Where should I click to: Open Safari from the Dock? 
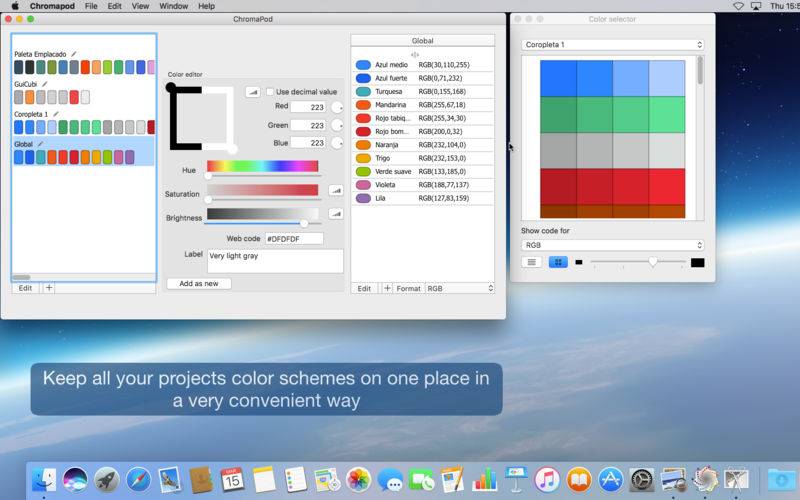pos(138,480)
